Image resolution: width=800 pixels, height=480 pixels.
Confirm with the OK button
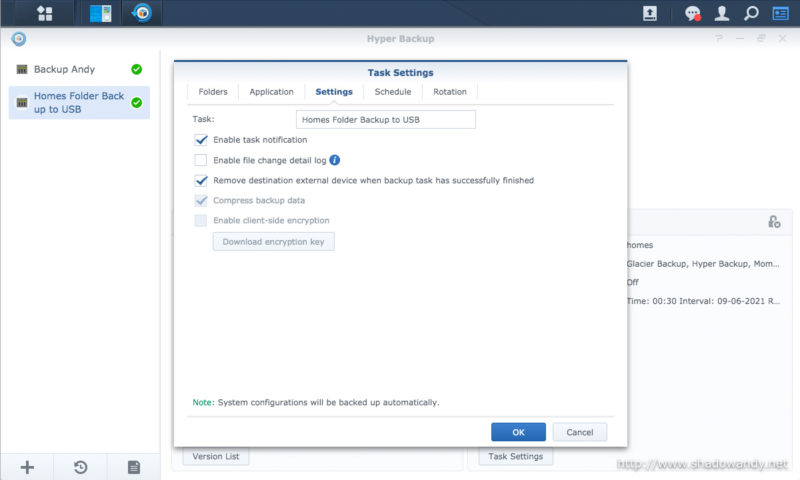[x=518, y=432]
